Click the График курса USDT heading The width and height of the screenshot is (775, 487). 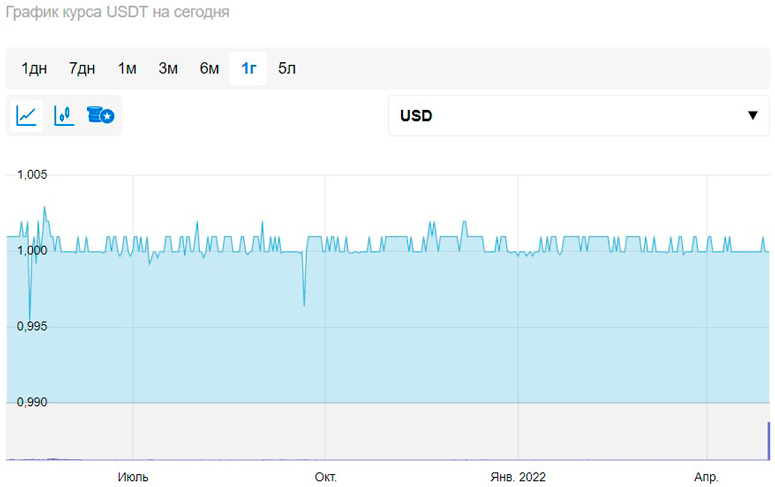tap(115, 13)
